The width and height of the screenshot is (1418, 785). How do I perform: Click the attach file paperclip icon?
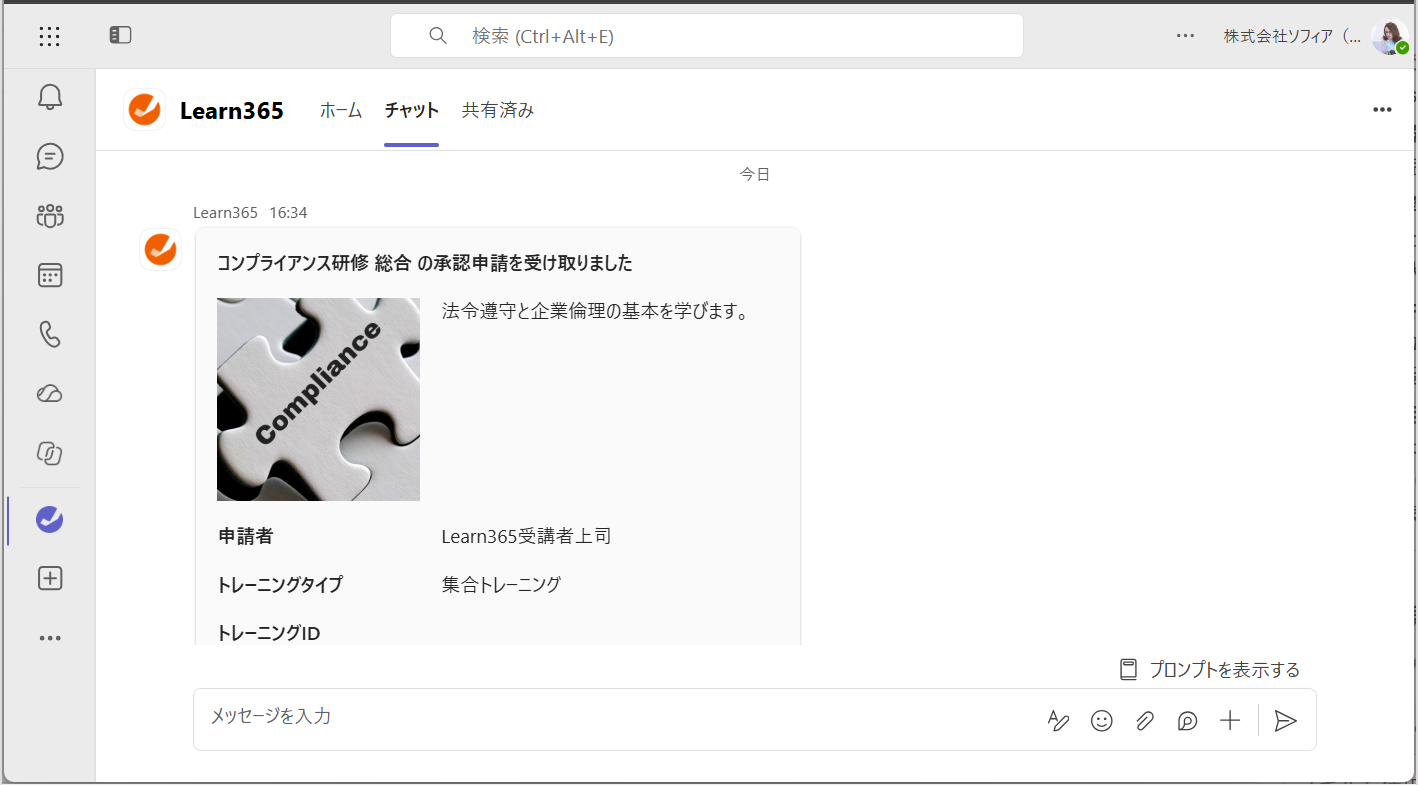click(x=1145, y=721)
